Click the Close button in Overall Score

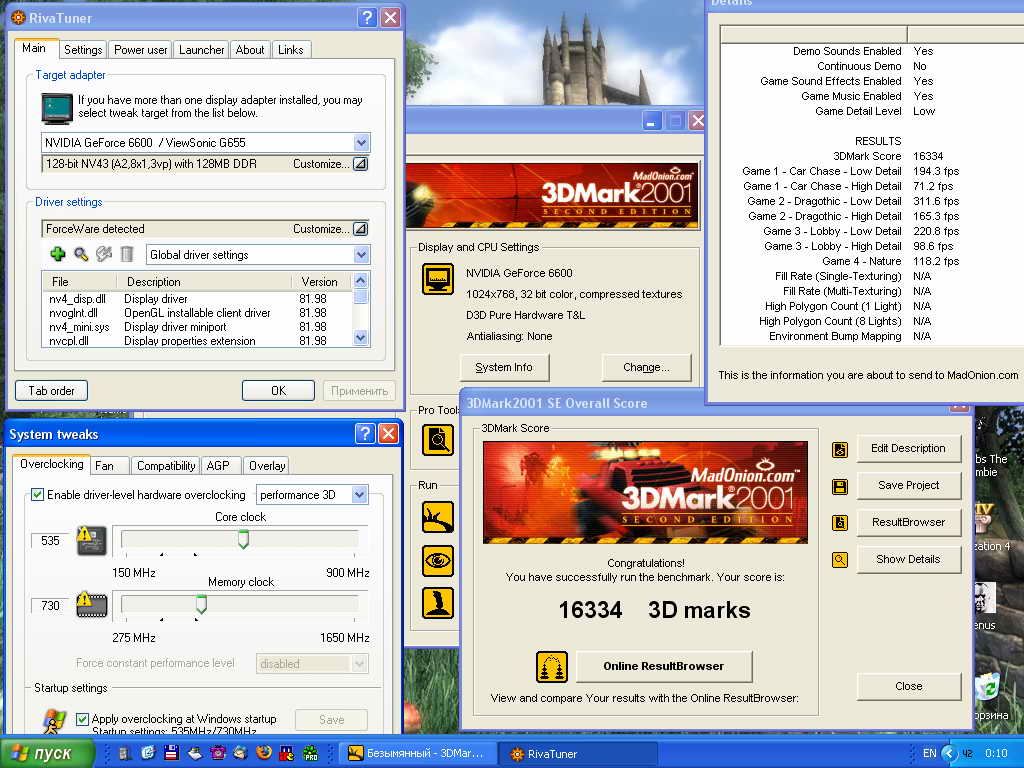tap(908, 686)
